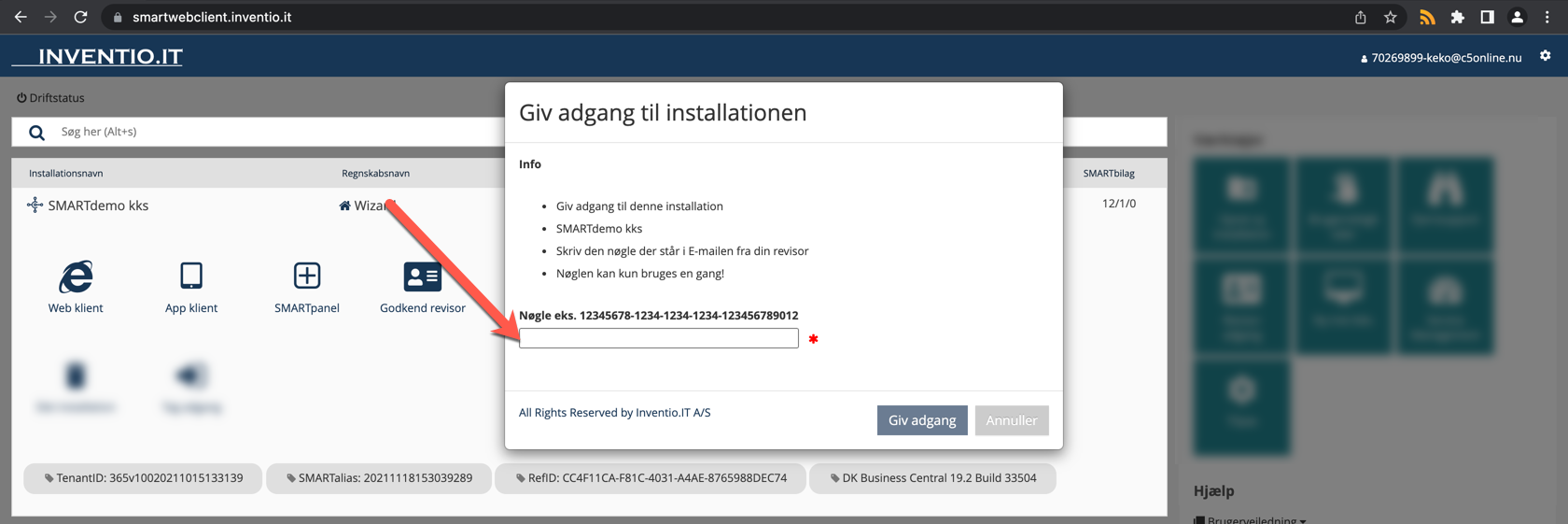
Task: Click the home icon next to Wizard
Action: click(x=344, y=205)
